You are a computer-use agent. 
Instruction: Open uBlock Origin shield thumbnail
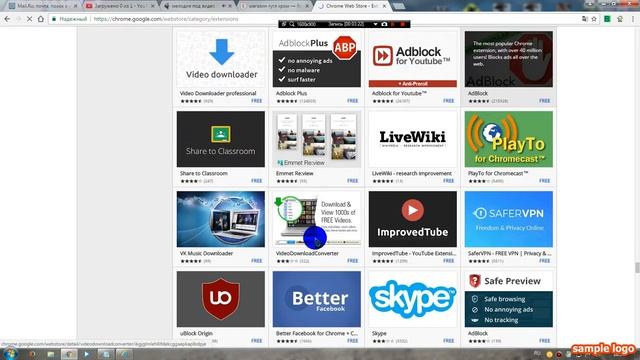pyautogui.click(x=221, y=299)
